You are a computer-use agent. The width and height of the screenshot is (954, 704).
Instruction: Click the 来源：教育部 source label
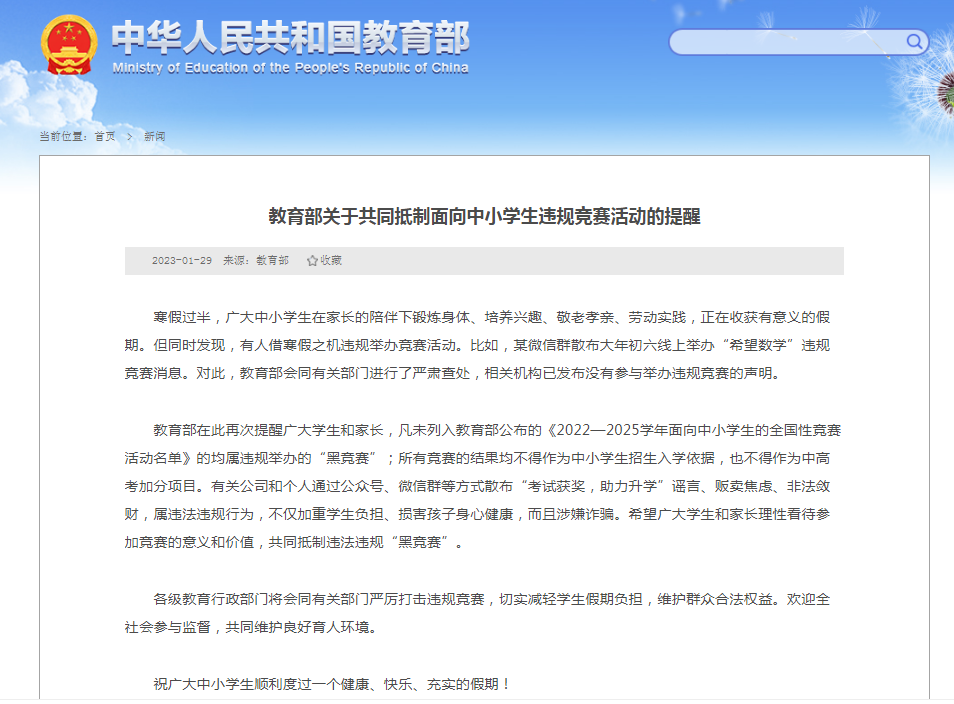256,260
